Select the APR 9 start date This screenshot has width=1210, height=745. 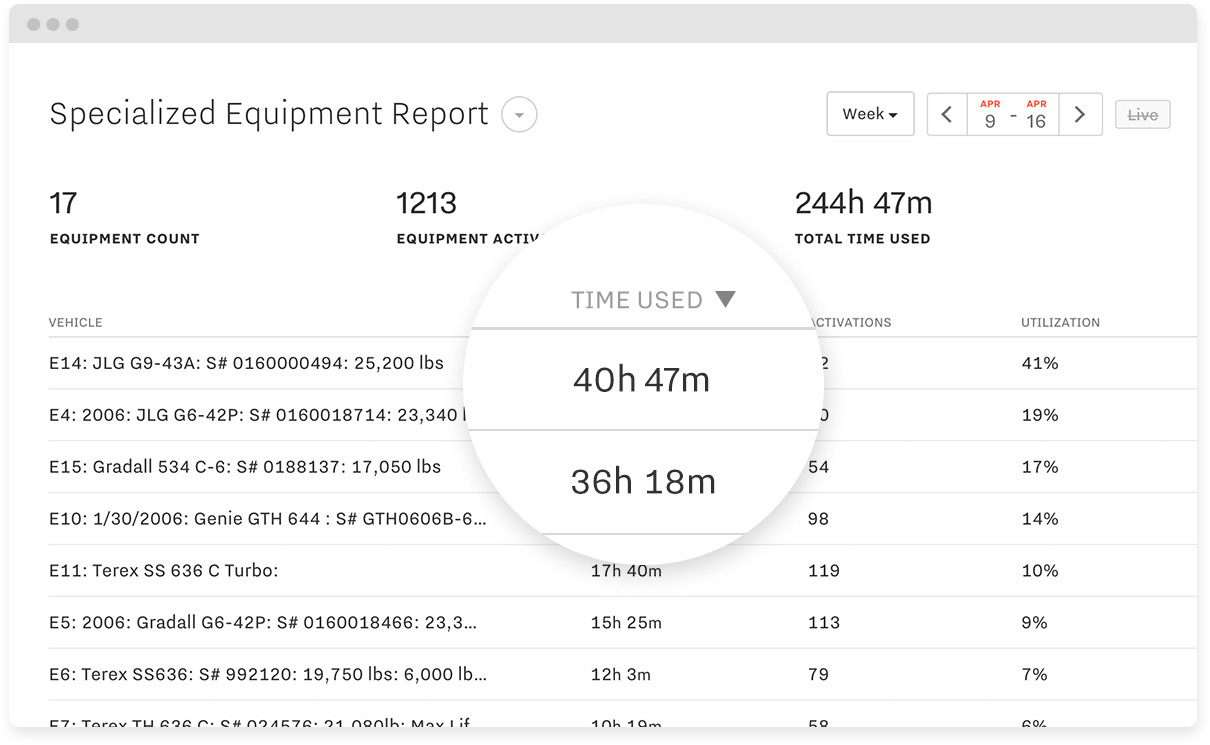click(x=989, y=114)
